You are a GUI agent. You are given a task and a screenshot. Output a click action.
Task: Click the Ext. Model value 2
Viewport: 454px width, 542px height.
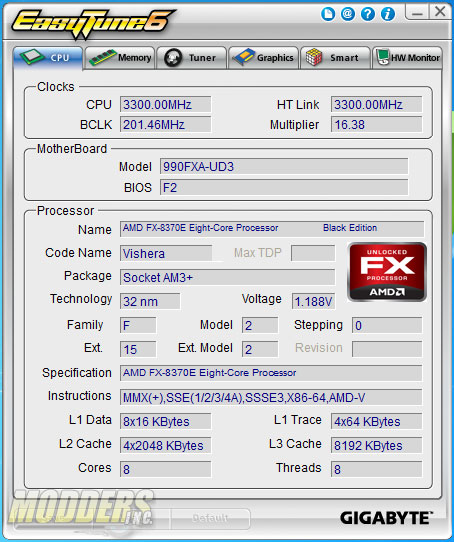click(x=260, y=349)
